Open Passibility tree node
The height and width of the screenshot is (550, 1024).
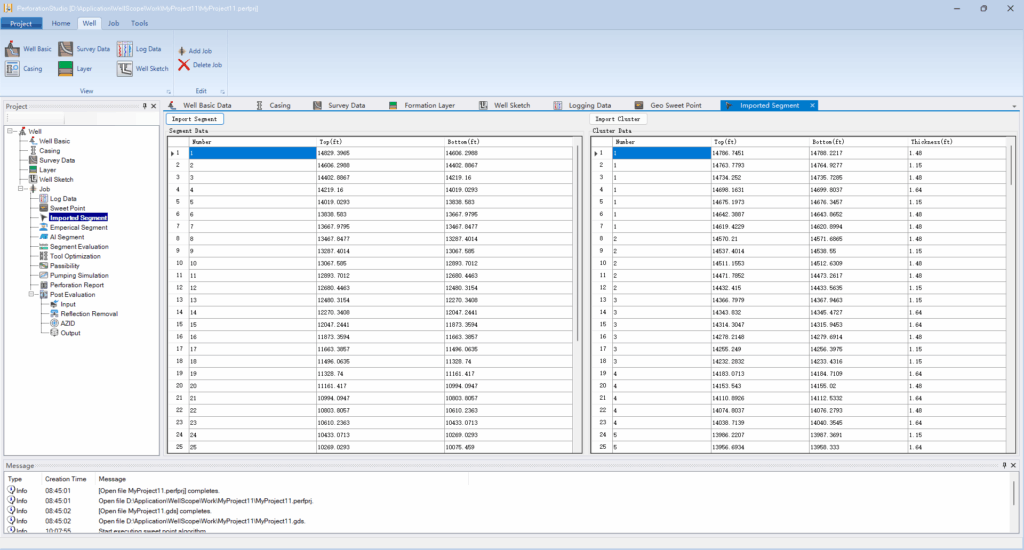tap(65, 266)
